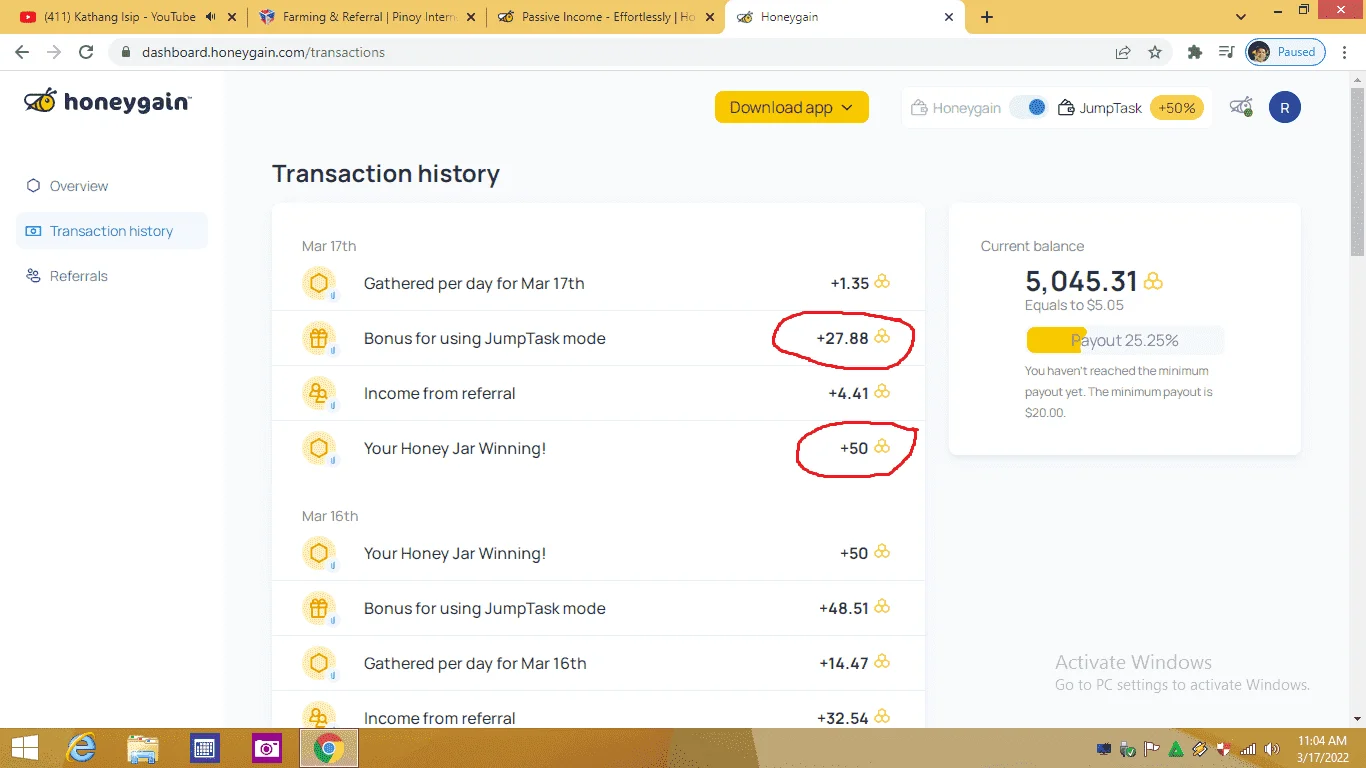Mute the YouTube tab audio icon
Image resolution: width=1366 pixels, height=768 pixels.
point(210,17)
